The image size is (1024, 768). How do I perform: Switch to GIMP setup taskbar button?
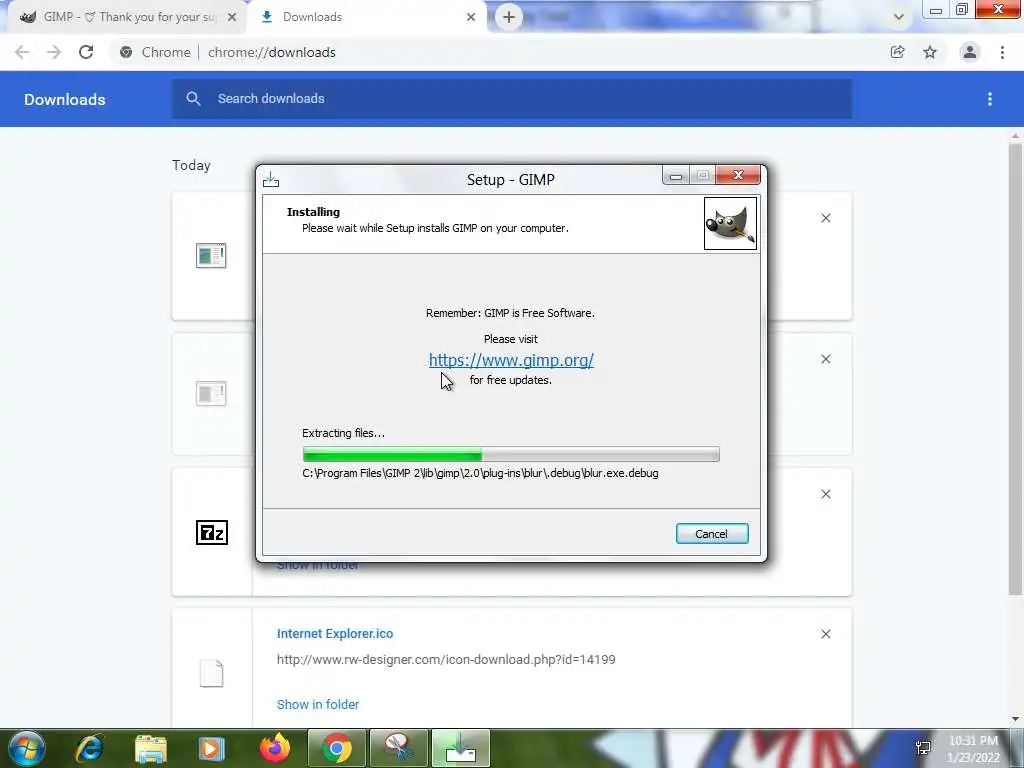(x=460, y=748)
